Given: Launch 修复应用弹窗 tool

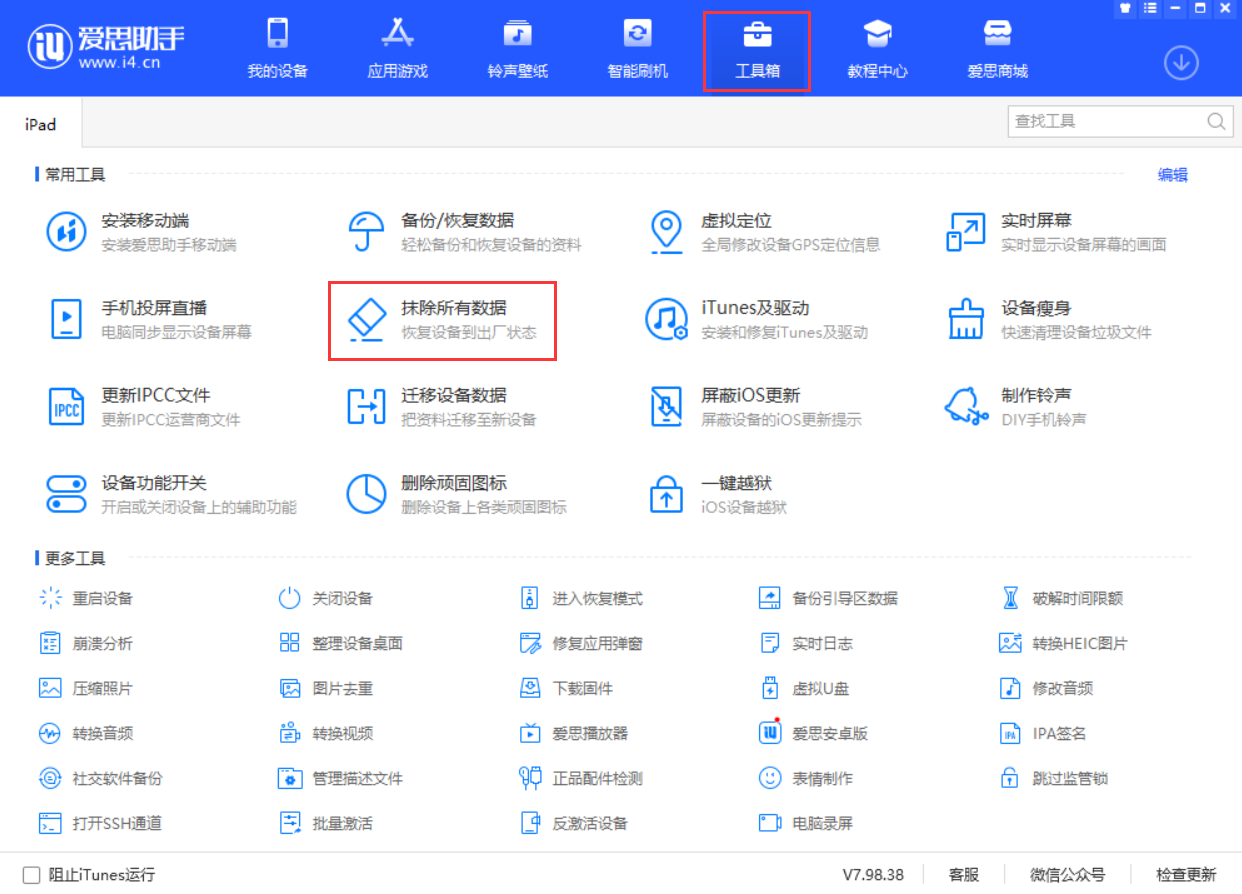Looking at the screenshot, I should (581, 643).
